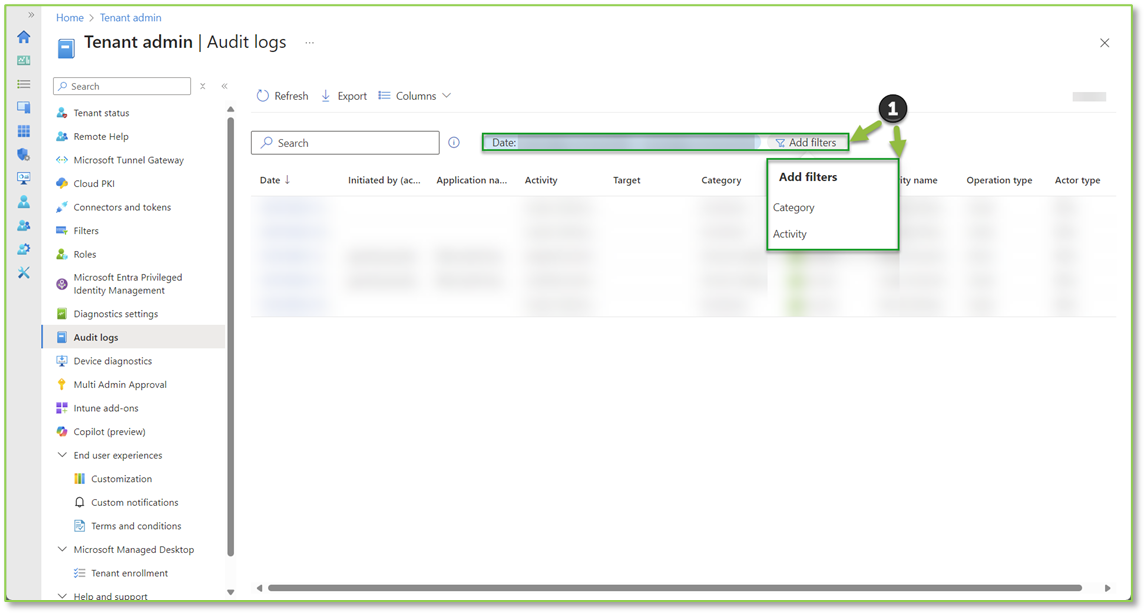Select the Apps grid icon
Screen dimensions: 1146x615
click(24, 130)
